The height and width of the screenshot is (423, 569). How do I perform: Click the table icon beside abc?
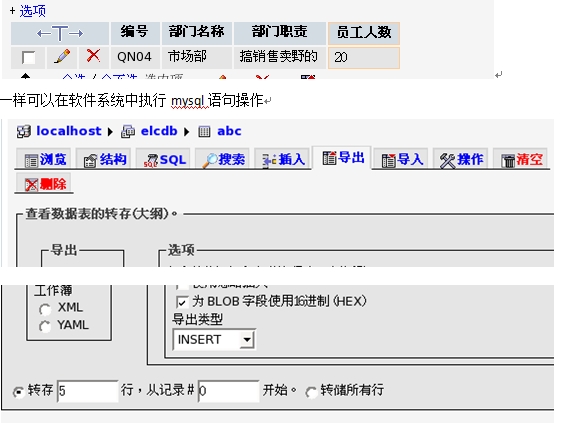click(x=204, y=131)
